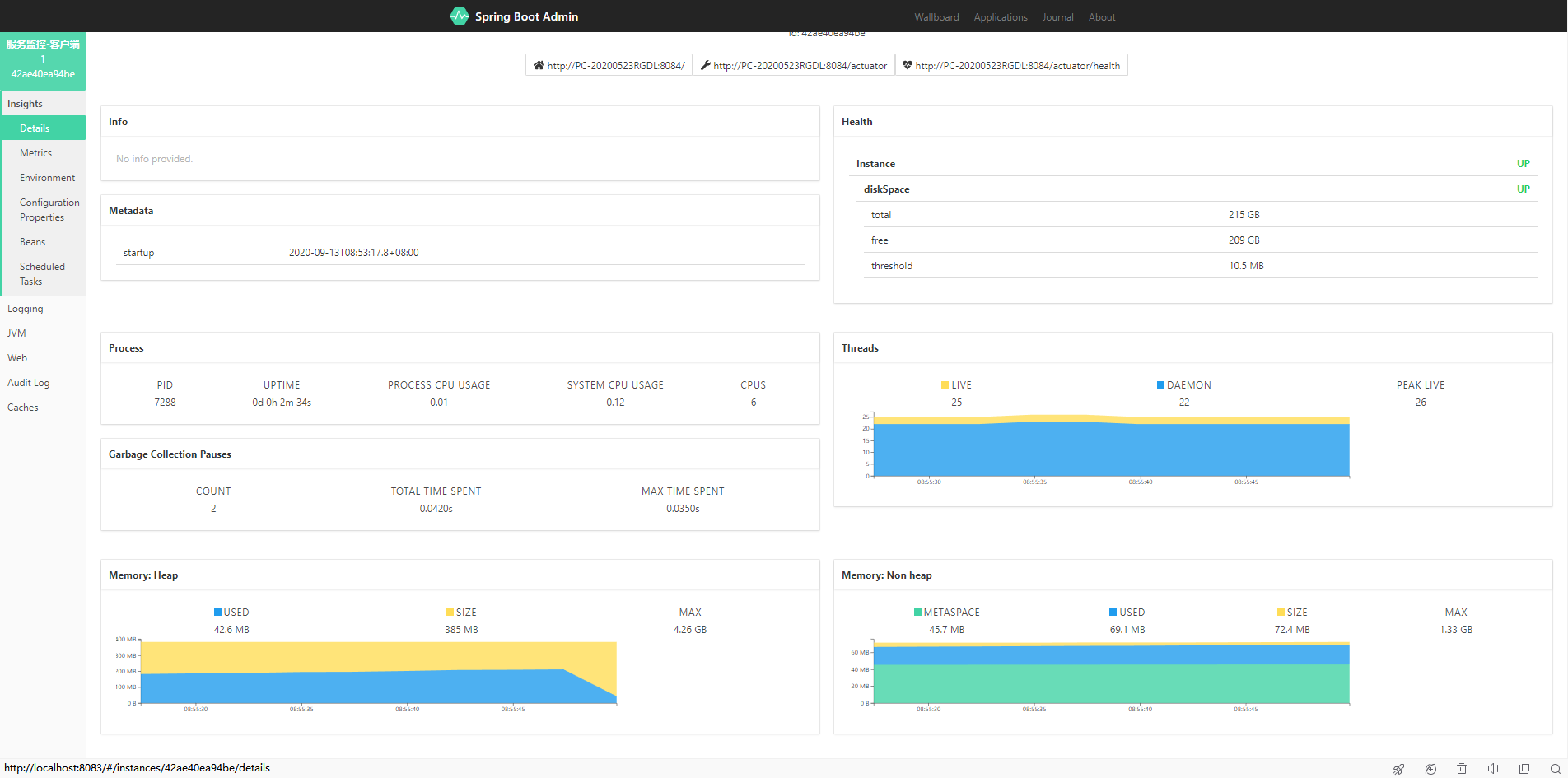This screenshot has width=1568, height=778.
Task: Click the blue heap USED legend swatch
Action: coord(217,613)
